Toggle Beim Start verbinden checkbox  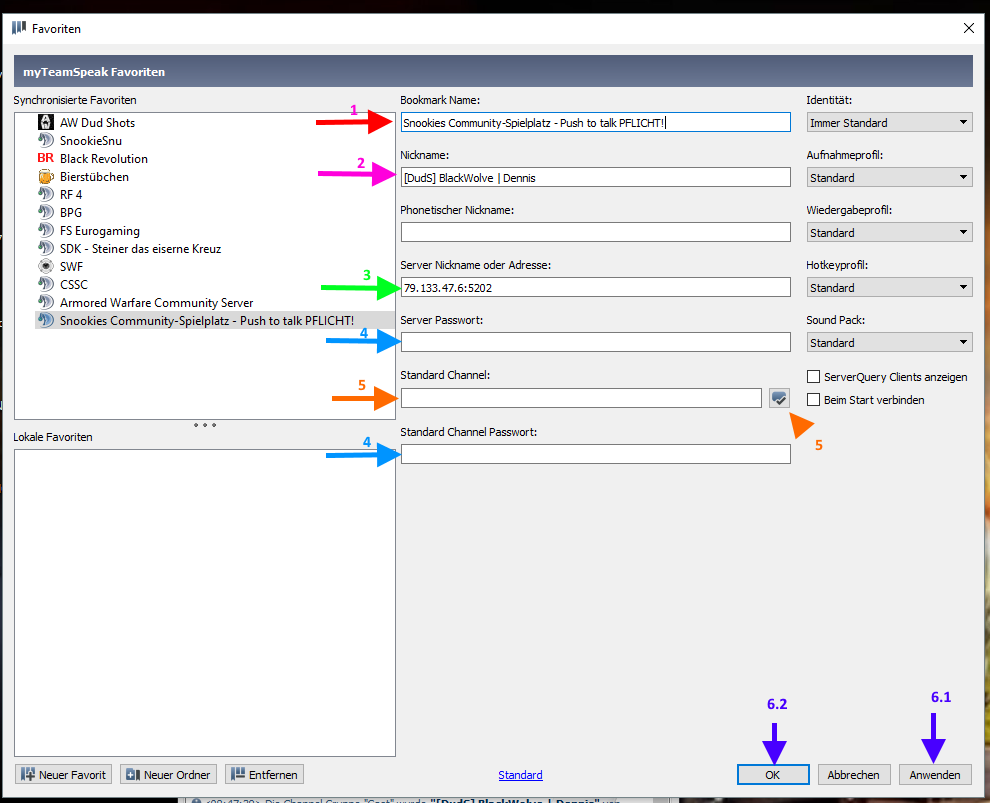tap(814, 400)
